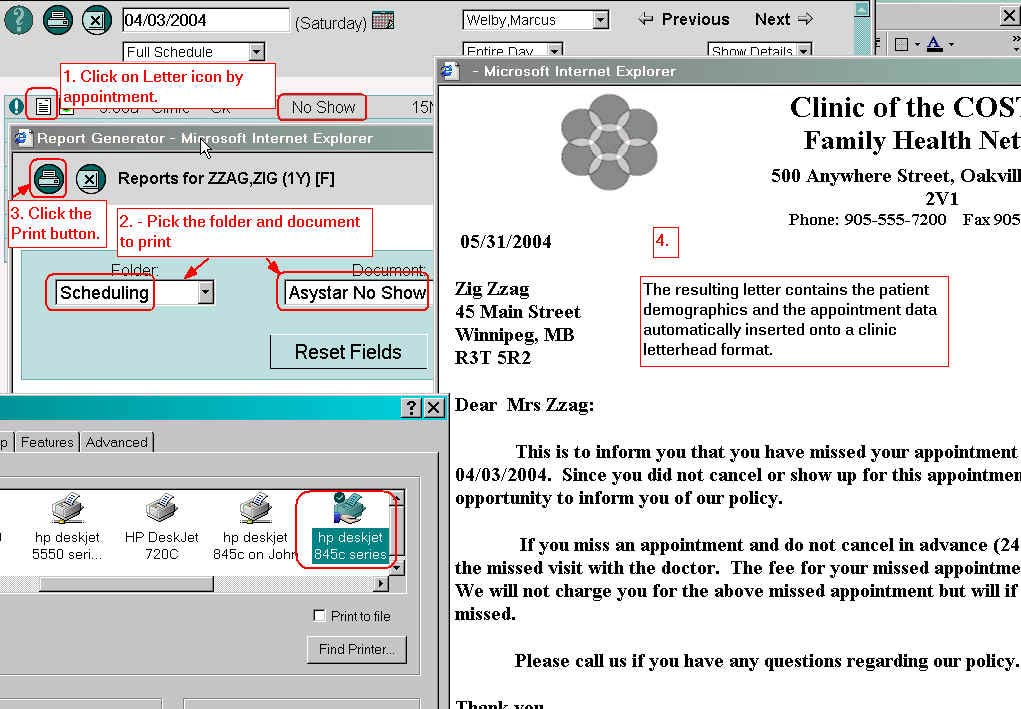The height and width of the screenshot is (709, 1021).
Task: Select the hp deskjet 845c on John printer
Action: (x=255, y=527)
